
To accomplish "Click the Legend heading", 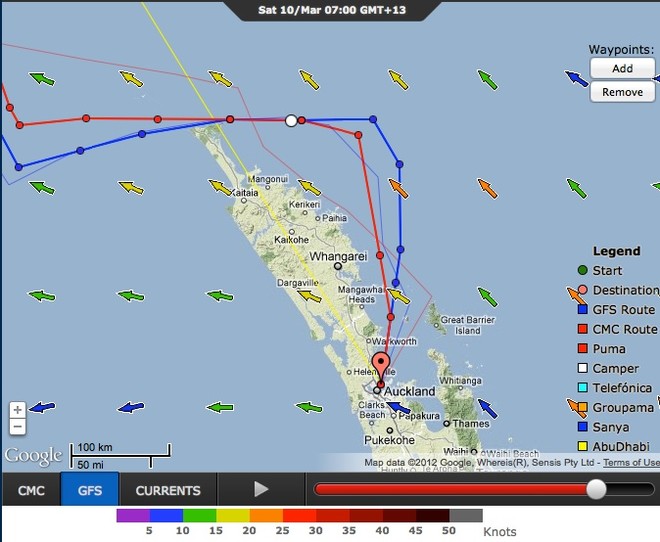I will (x=617, y=251).
